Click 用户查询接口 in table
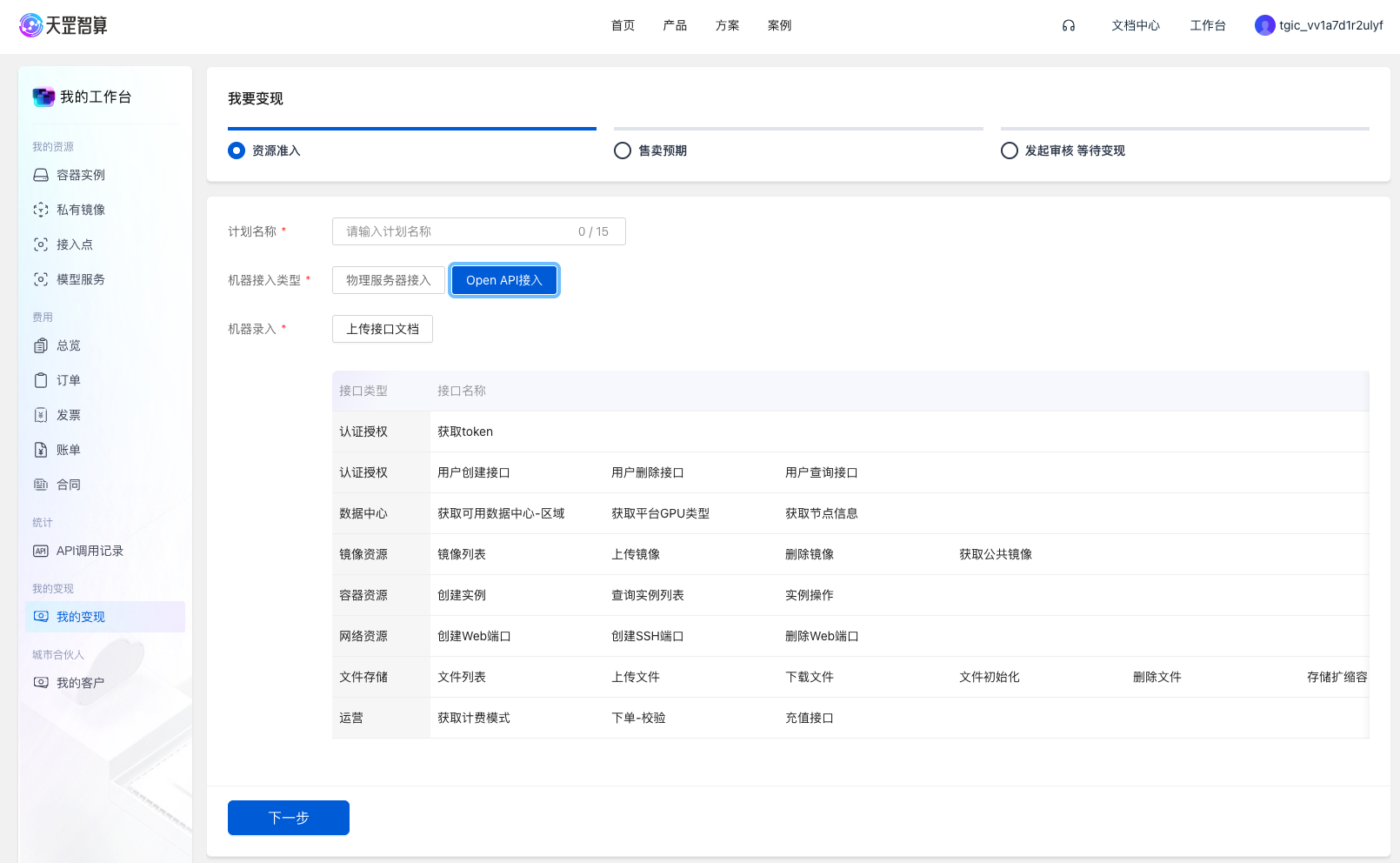The image size is (1400, 863). [x=822, y=472]
